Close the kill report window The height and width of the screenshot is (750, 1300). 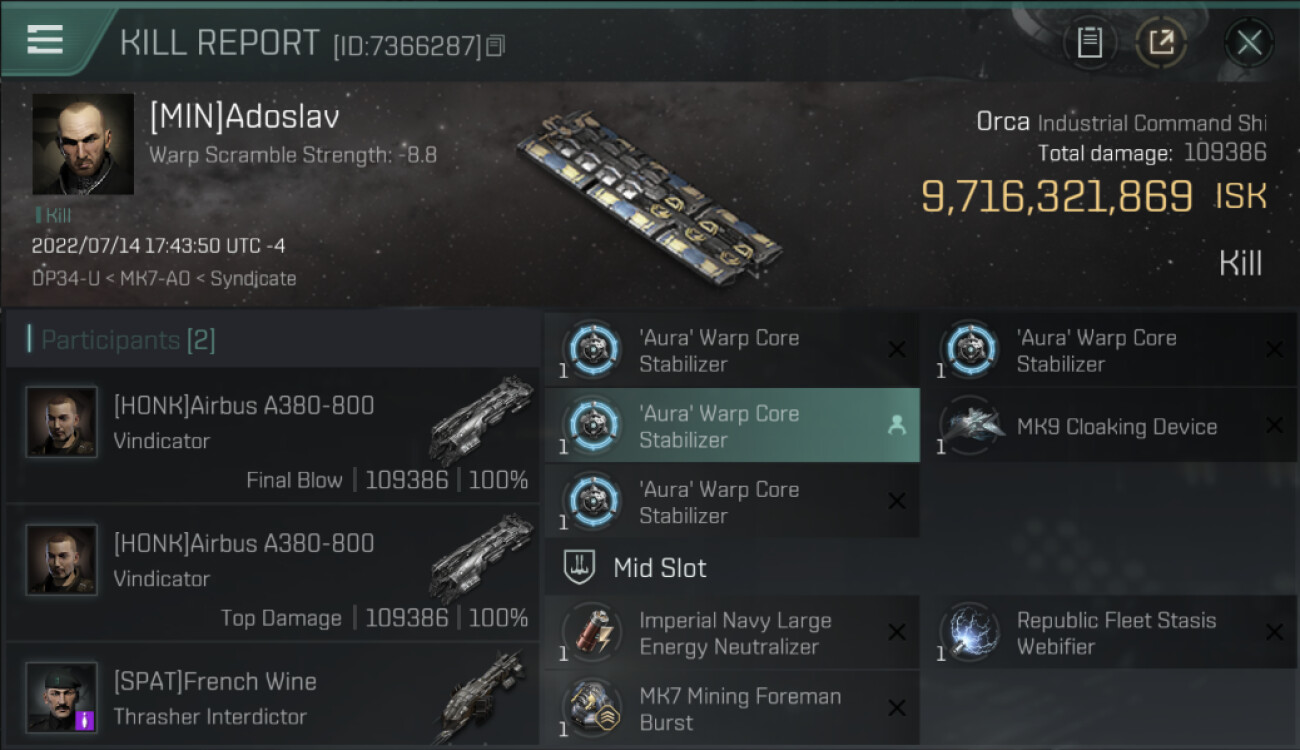[1249, 42]
